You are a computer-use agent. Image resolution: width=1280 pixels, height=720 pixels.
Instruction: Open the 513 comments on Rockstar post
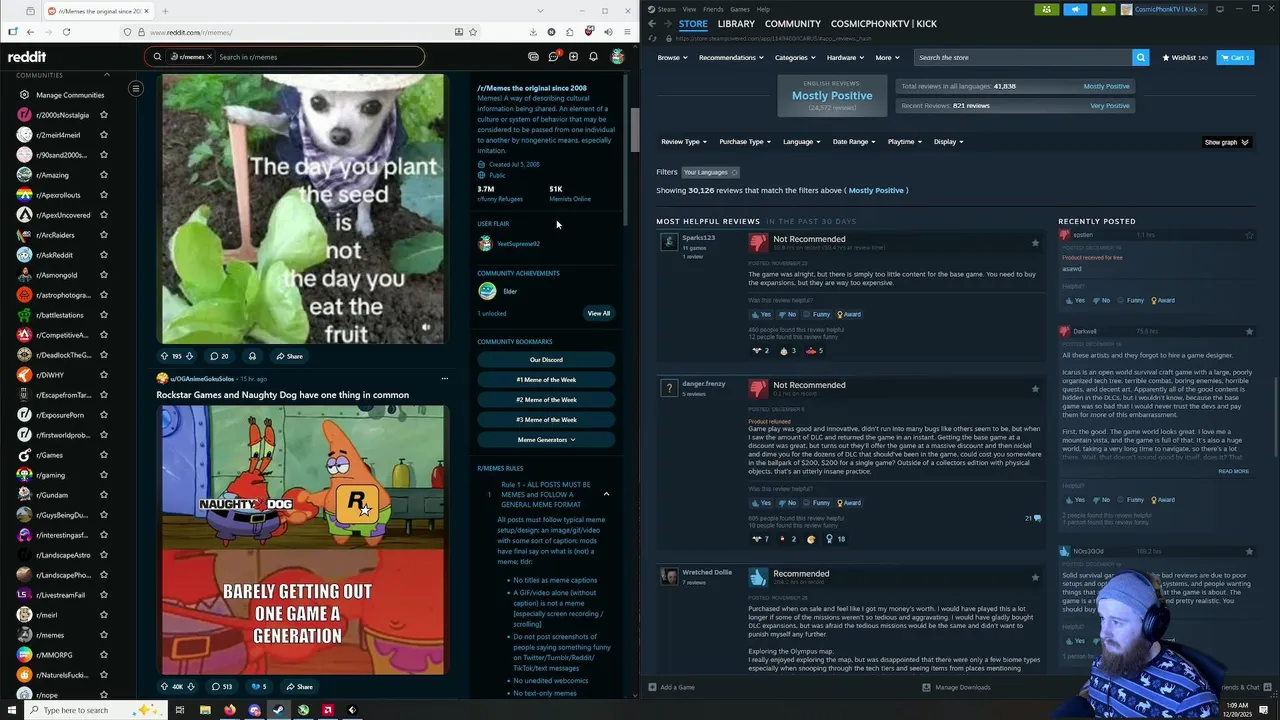(221, 686)
